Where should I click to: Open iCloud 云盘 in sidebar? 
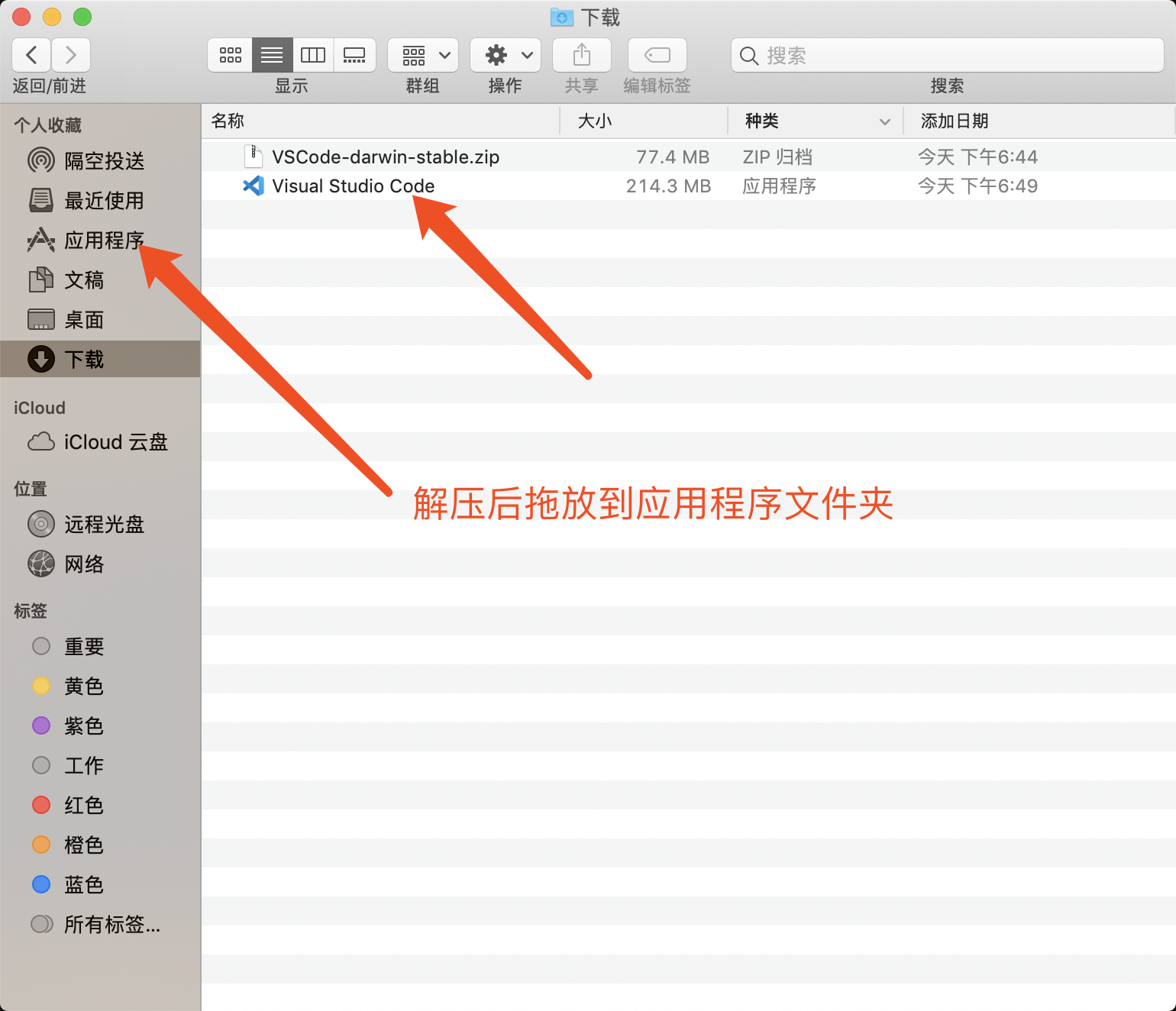tap(100, 441)
